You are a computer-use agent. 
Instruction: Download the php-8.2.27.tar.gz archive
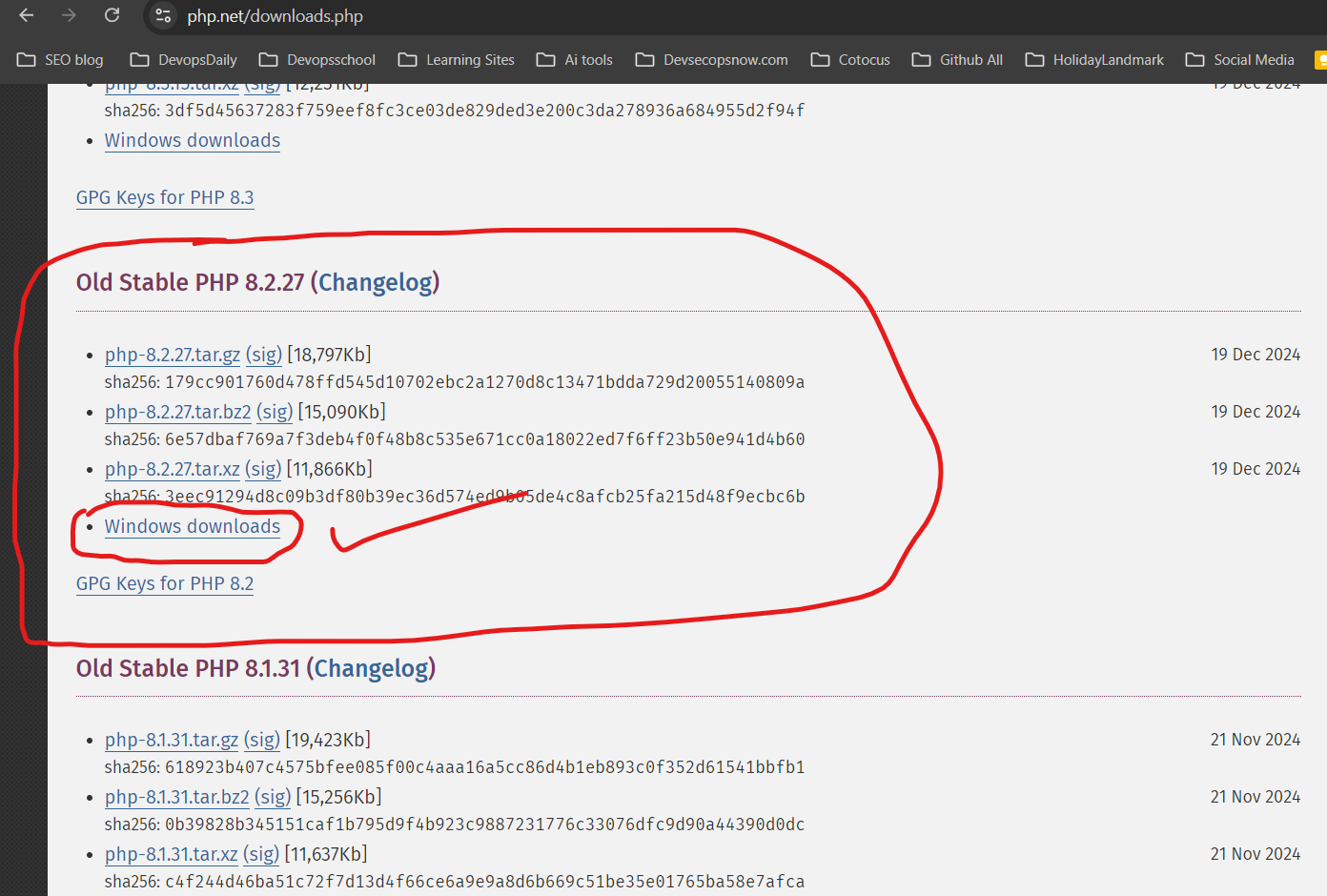172,354
